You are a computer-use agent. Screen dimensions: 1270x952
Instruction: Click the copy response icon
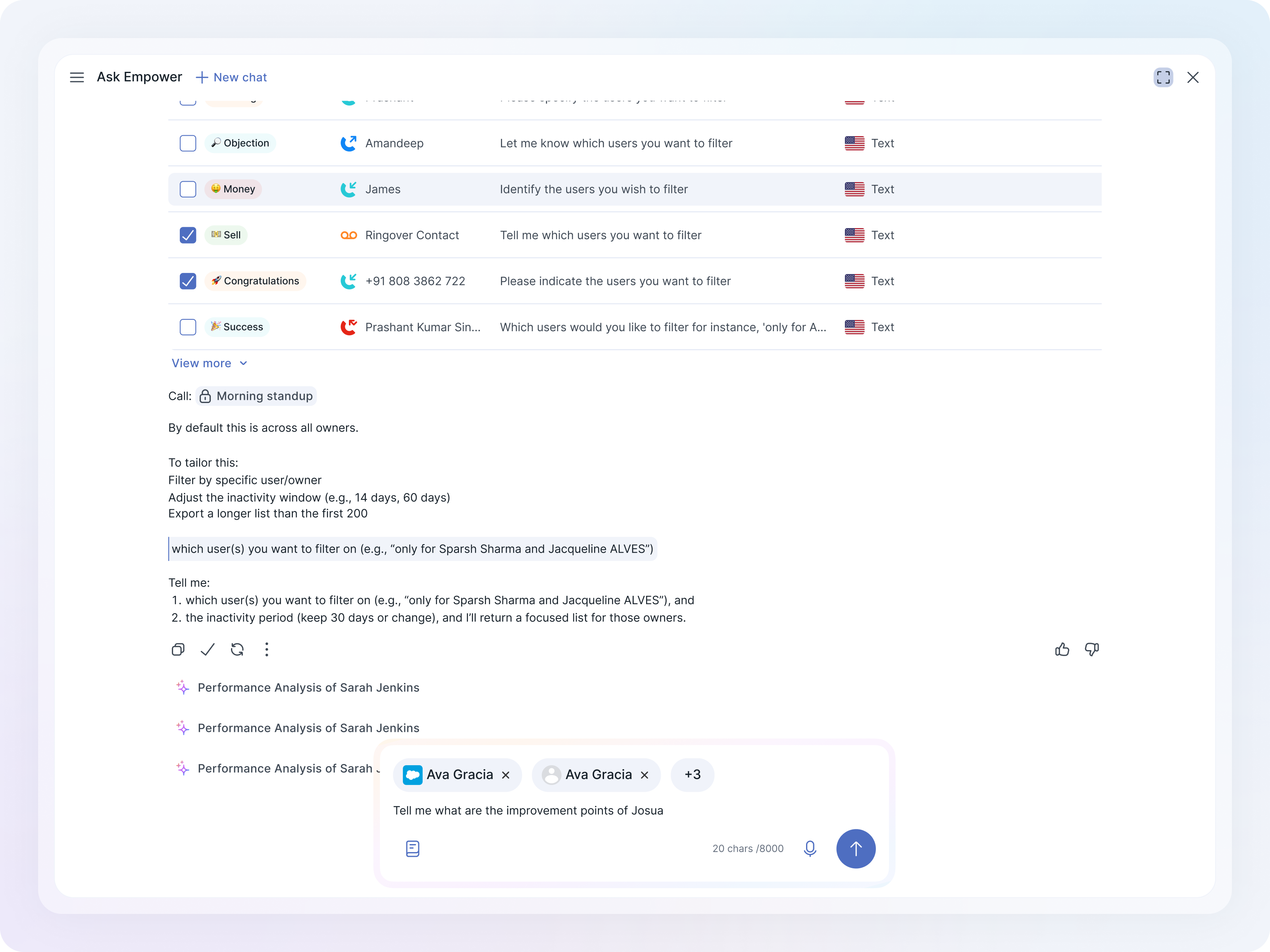pos(178,650)
